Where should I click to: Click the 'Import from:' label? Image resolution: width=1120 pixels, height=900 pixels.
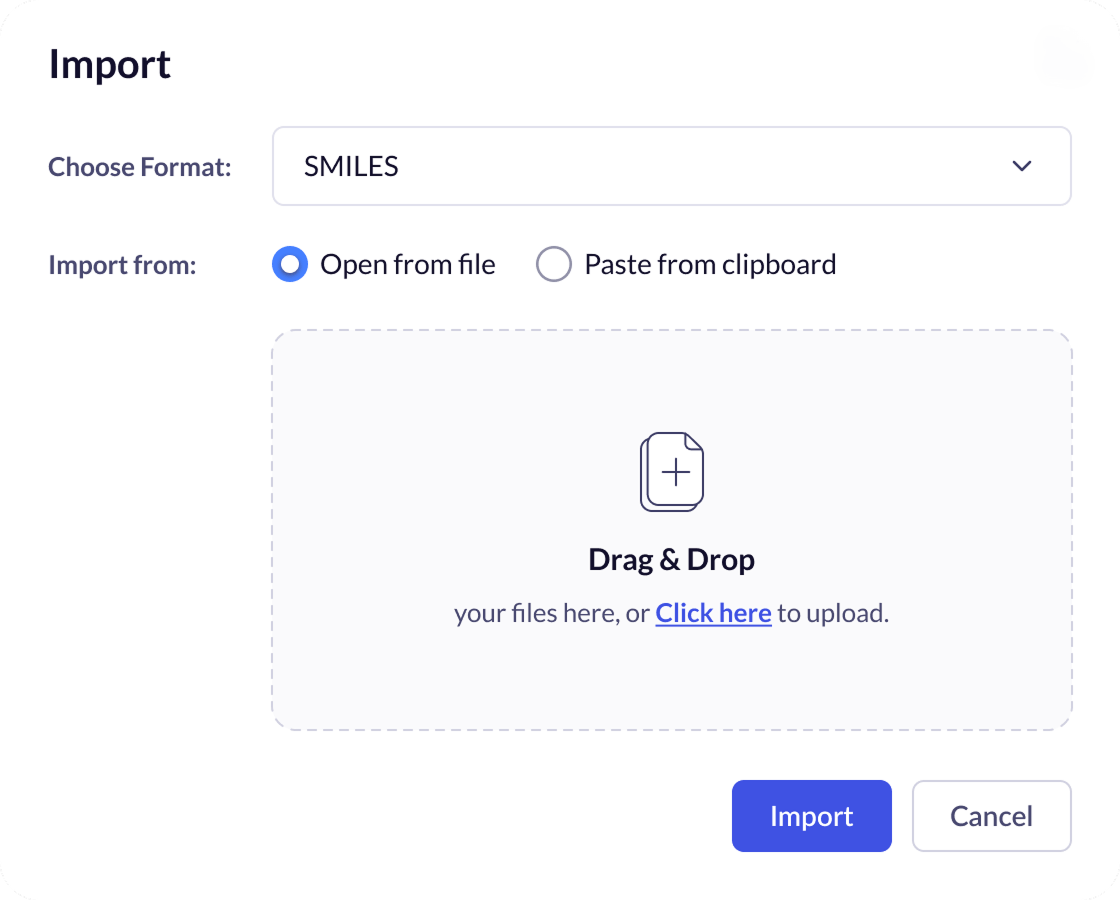tap(122, 265)
